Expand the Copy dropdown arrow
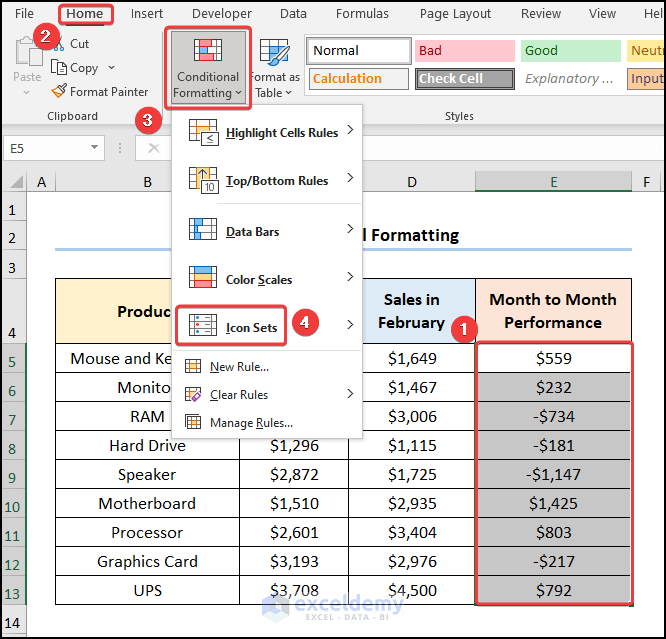Image resolution: width=666 pixels, height=639 pixels. [111, 68]
